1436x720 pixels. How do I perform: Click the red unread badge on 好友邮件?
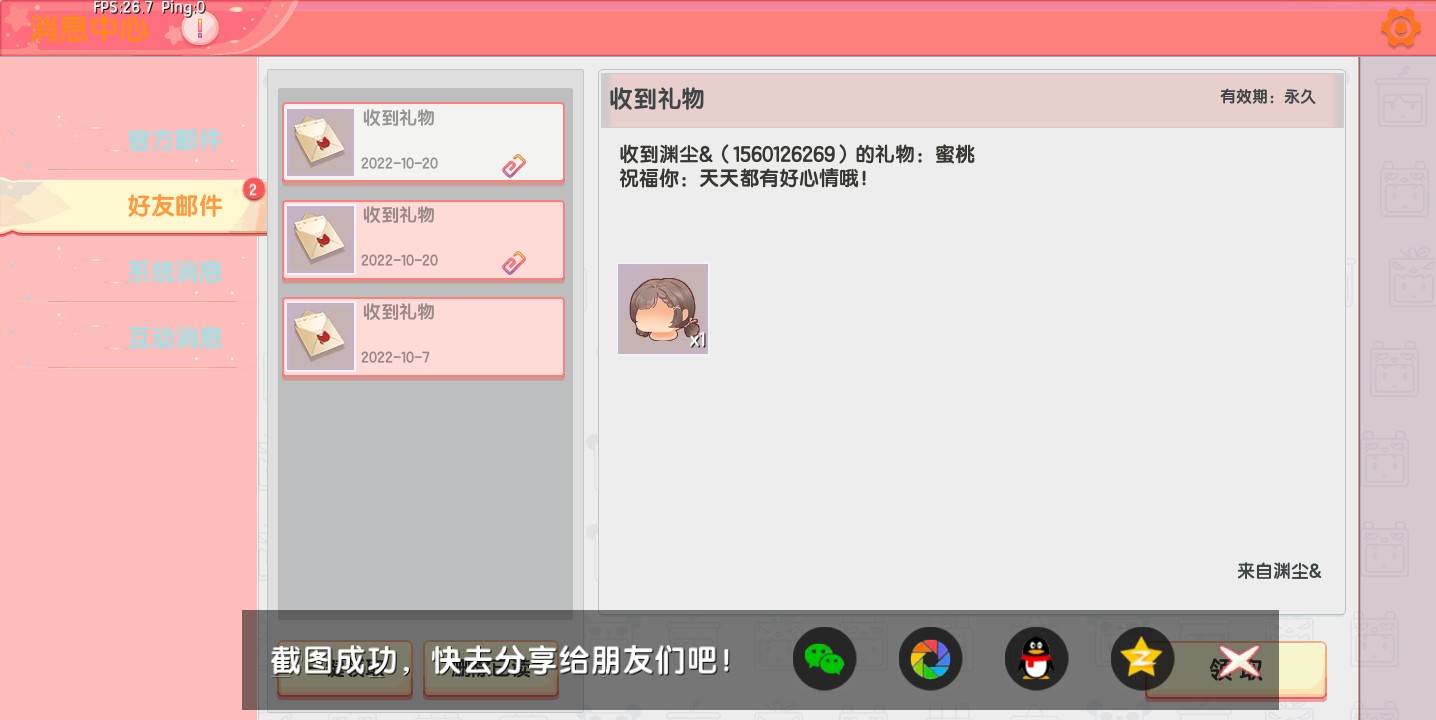tap(254, 189)
